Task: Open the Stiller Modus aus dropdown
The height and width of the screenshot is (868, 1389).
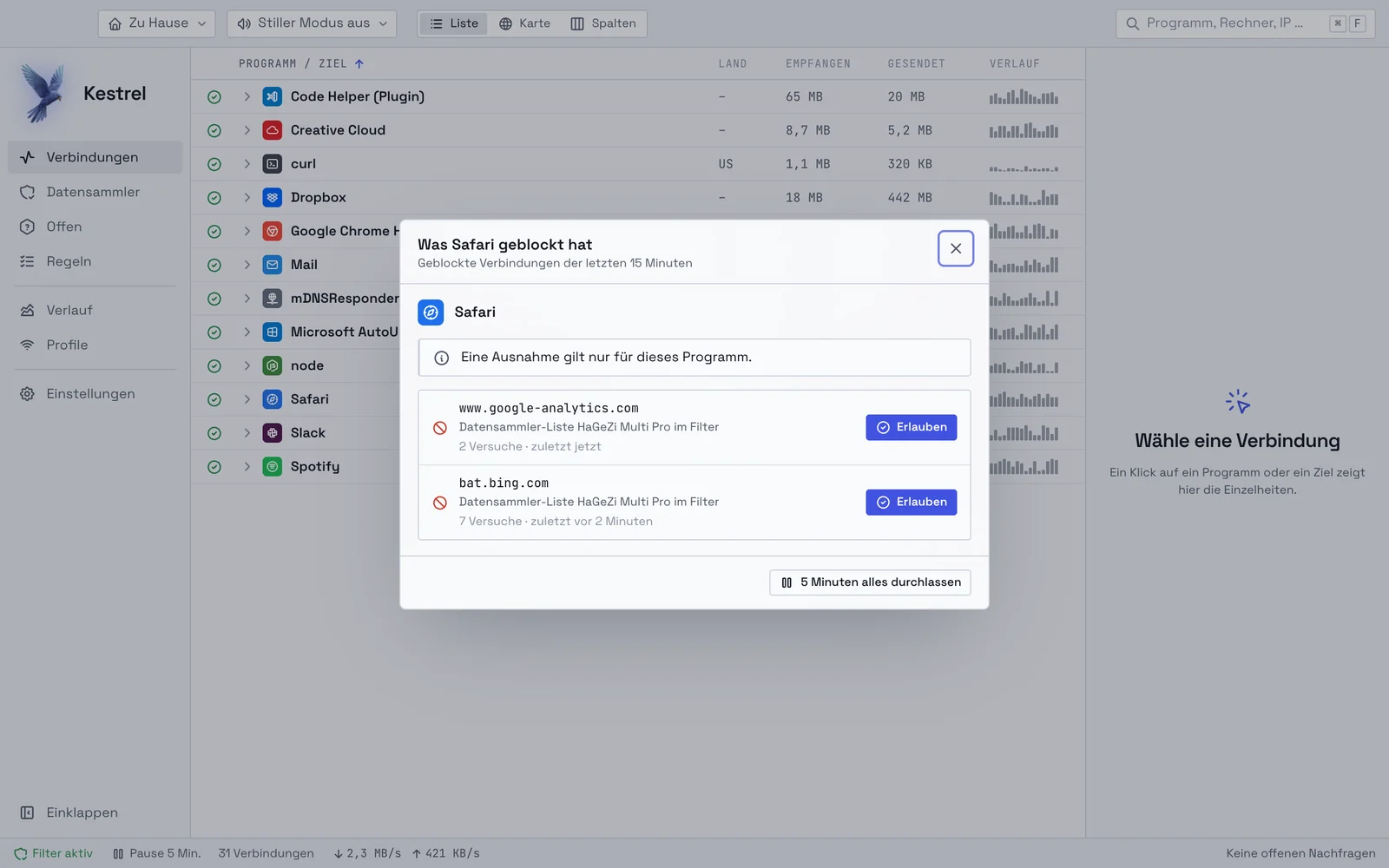Action: (312, 23)
